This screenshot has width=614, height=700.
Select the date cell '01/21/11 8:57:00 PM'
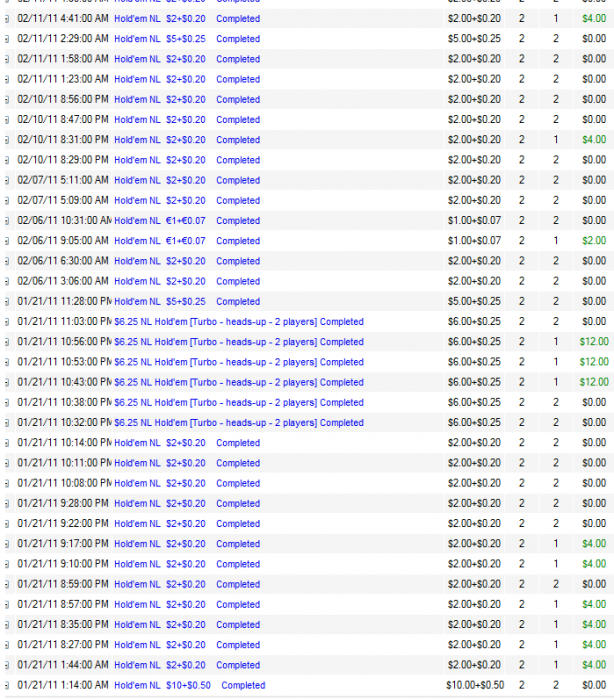point(63,604)
